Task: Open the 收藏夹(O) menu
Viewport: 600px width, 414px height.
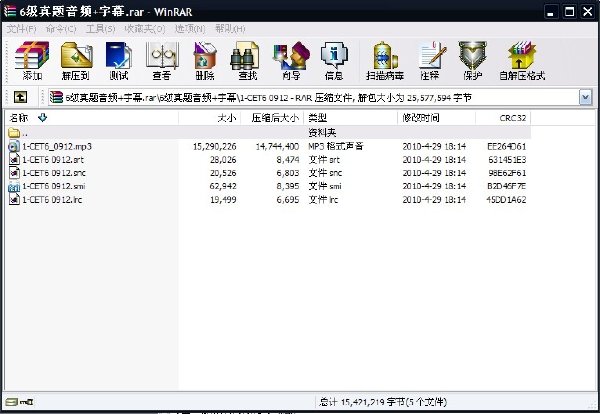Action: point(145,29)
